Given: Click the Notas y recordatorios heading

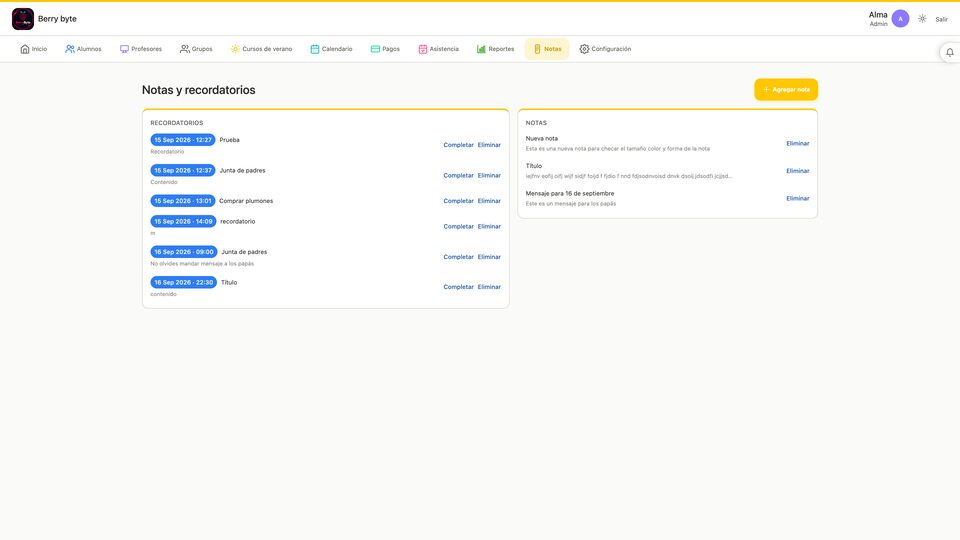Looking at the screenshot, I should 199,90.
